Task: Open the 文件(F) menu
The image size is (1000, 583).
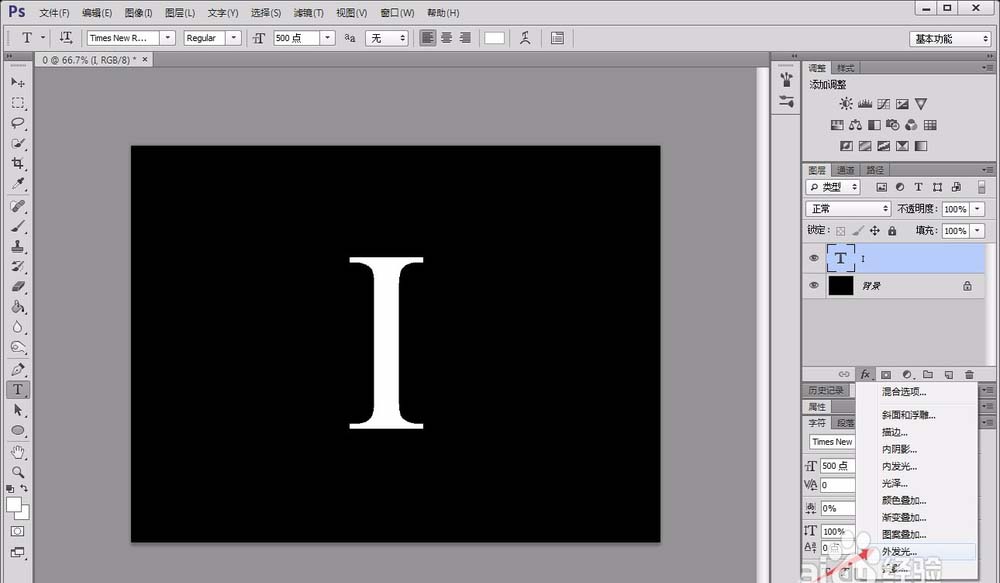Action: pos(54,13)
